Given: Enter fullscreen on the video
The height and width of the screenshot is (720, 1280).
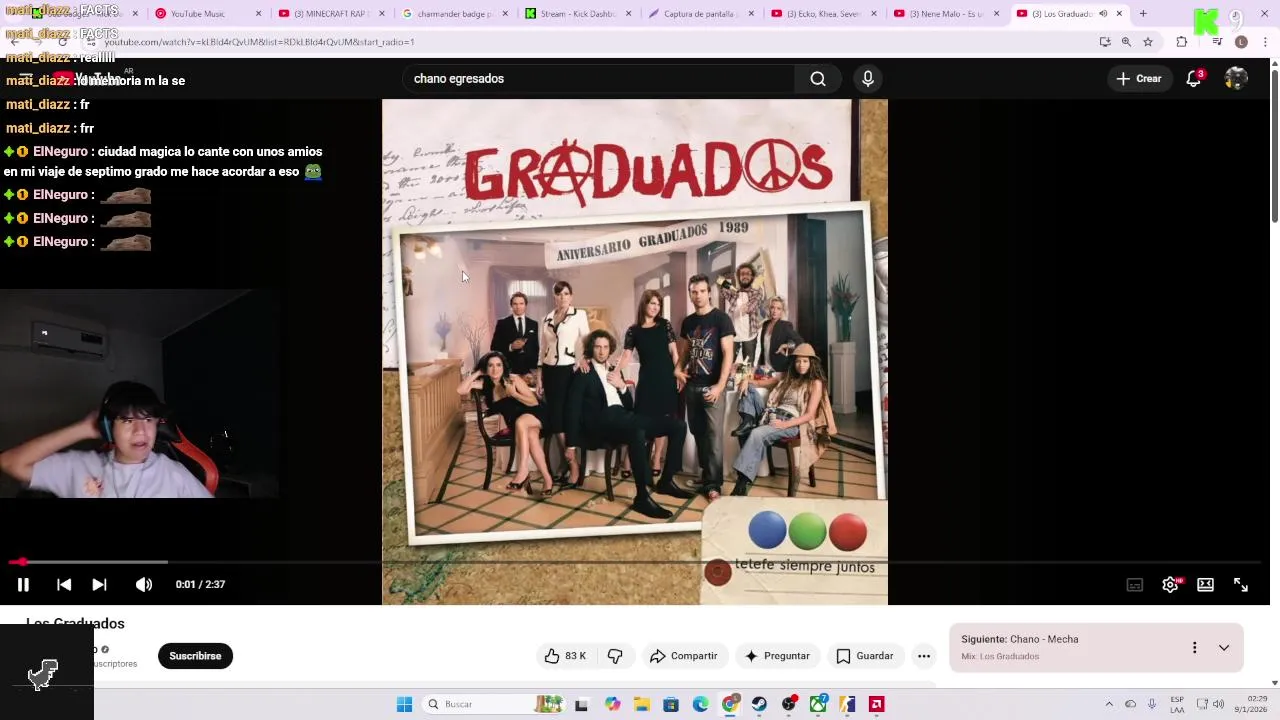Looking at the screenshot, I should coord(1241,585).
